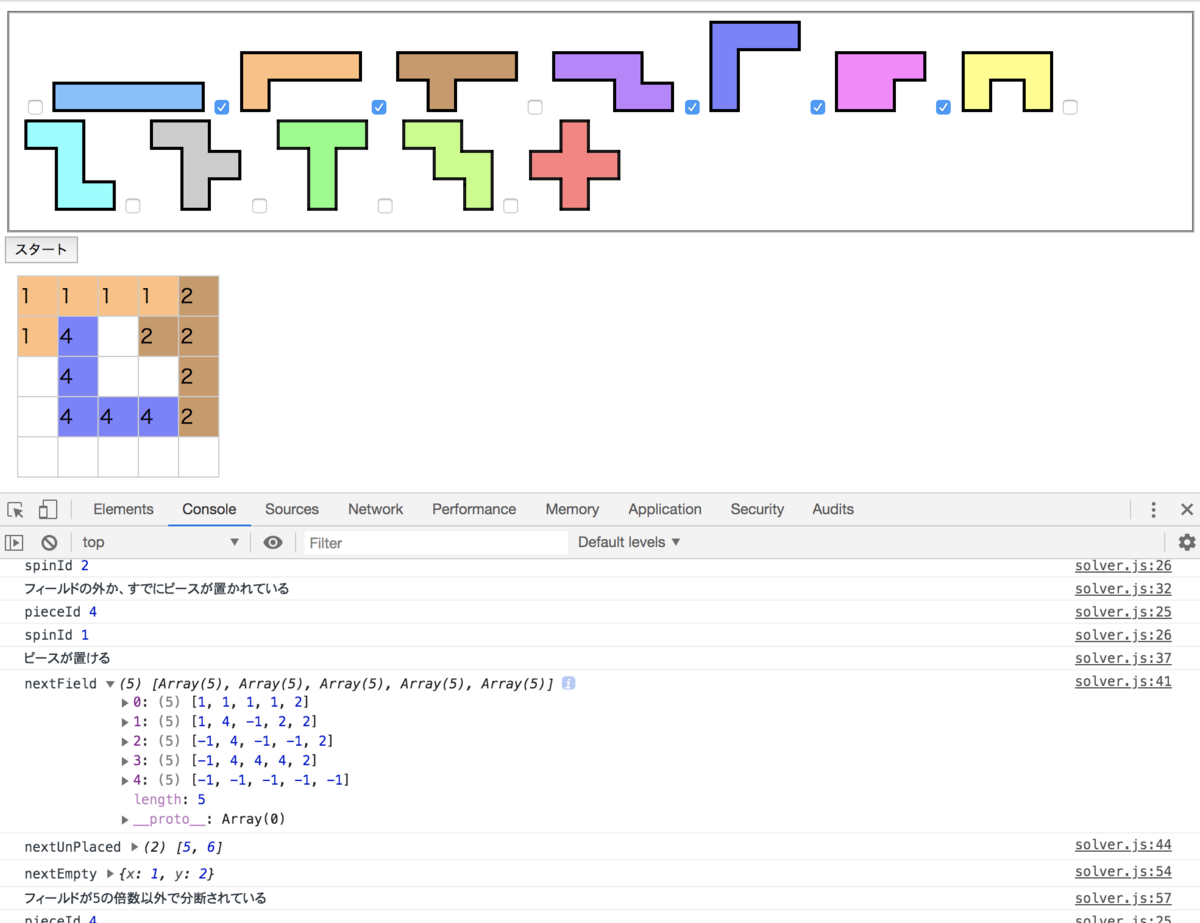The image size is (1200, 923).
Task: Open the Default levels dropdown
Action: 629,542
